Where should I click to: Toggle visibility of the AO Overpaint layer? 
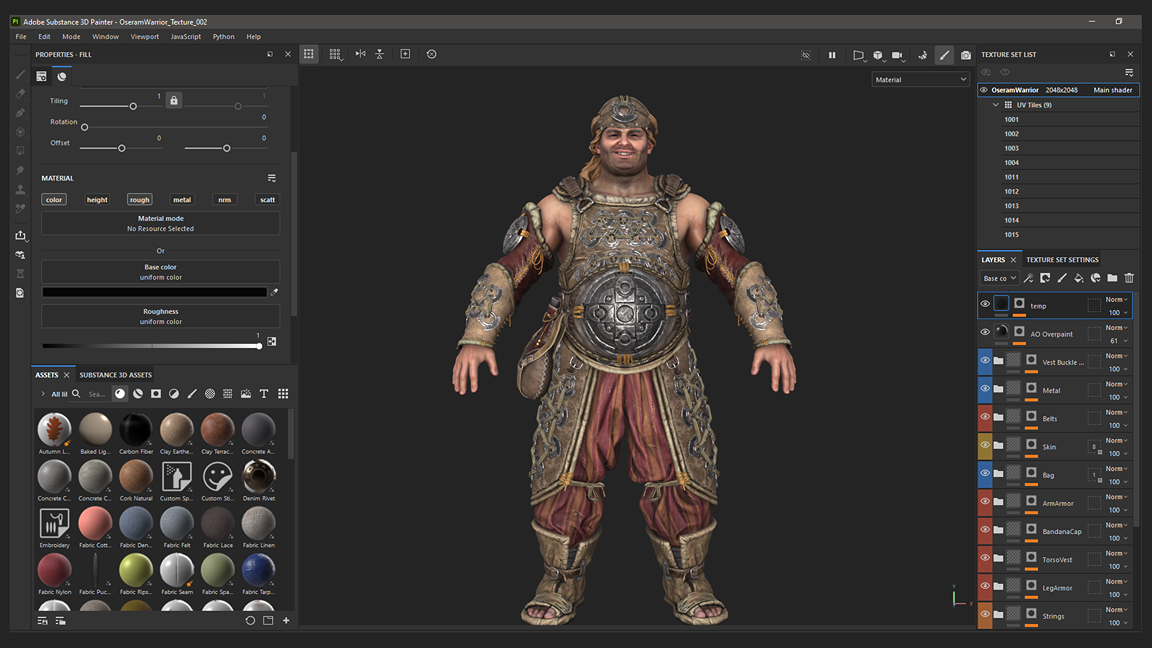click(985, 331)
